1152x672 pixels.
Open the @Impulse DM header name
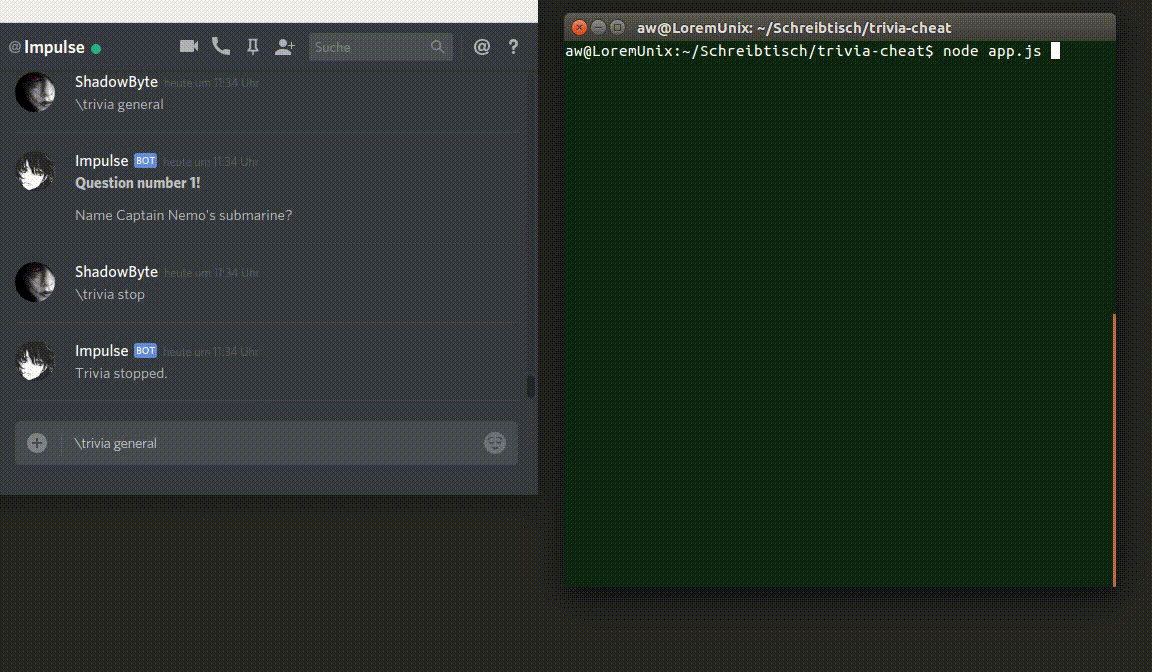click(x=50, y=47)
